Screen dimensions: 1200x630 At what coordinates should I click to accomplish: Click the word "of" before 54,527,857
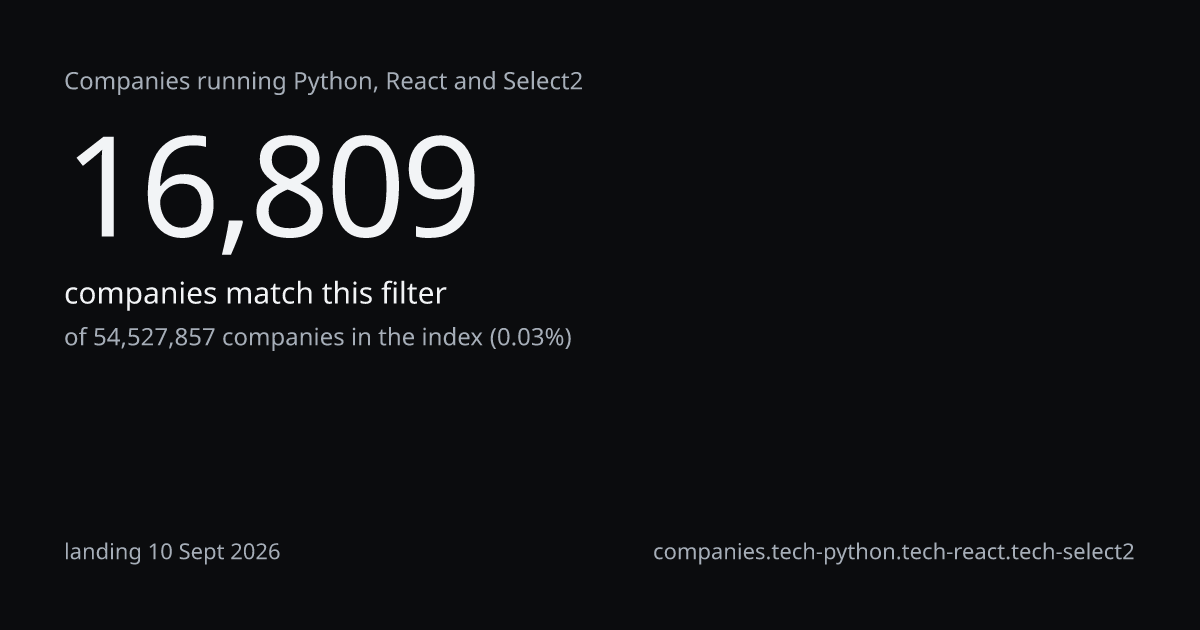tap(75, 337)
